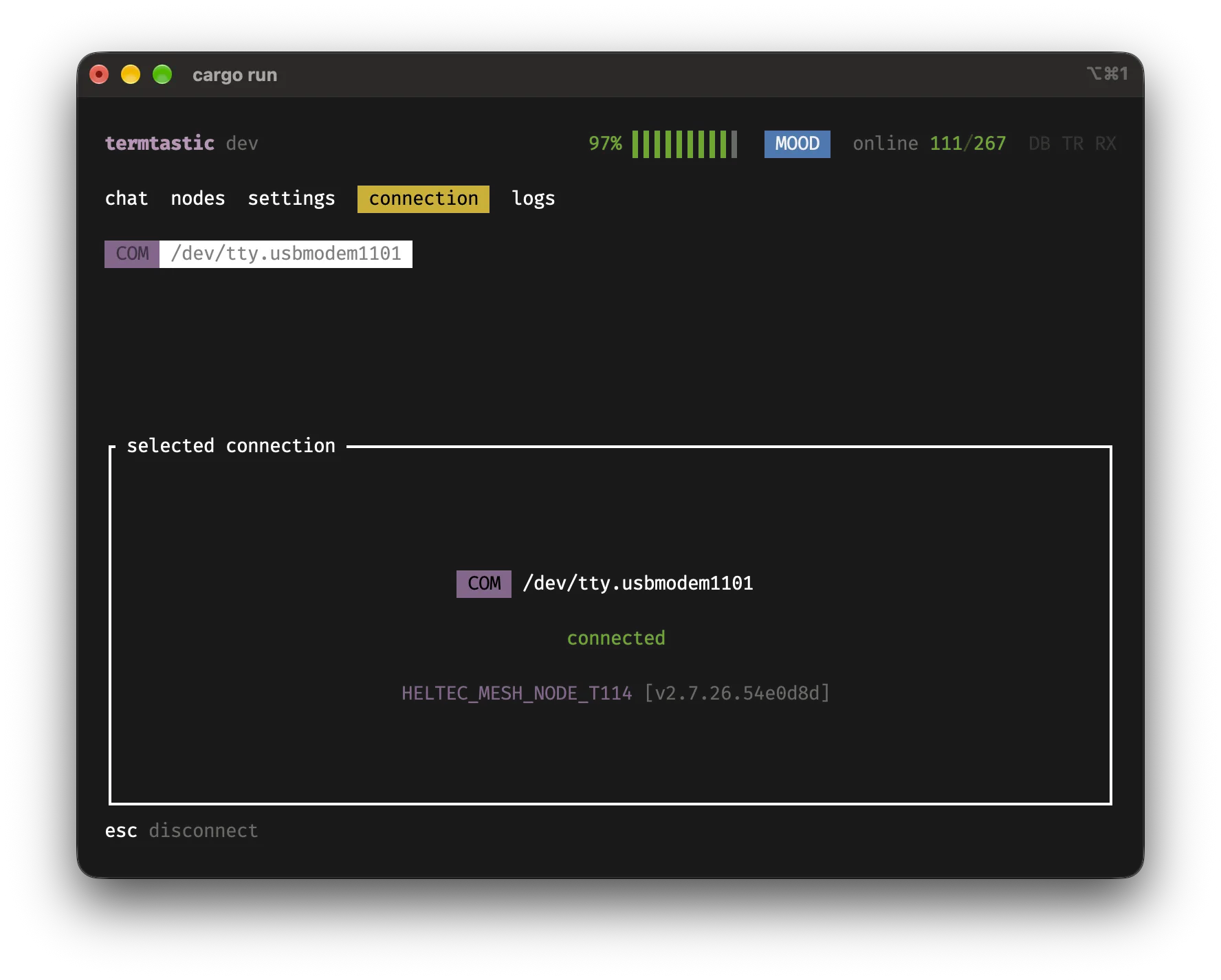Viewport: 1221px width, 980px height.
Task: Click the TR status indicator
Action: click(x=1072, y=144)
